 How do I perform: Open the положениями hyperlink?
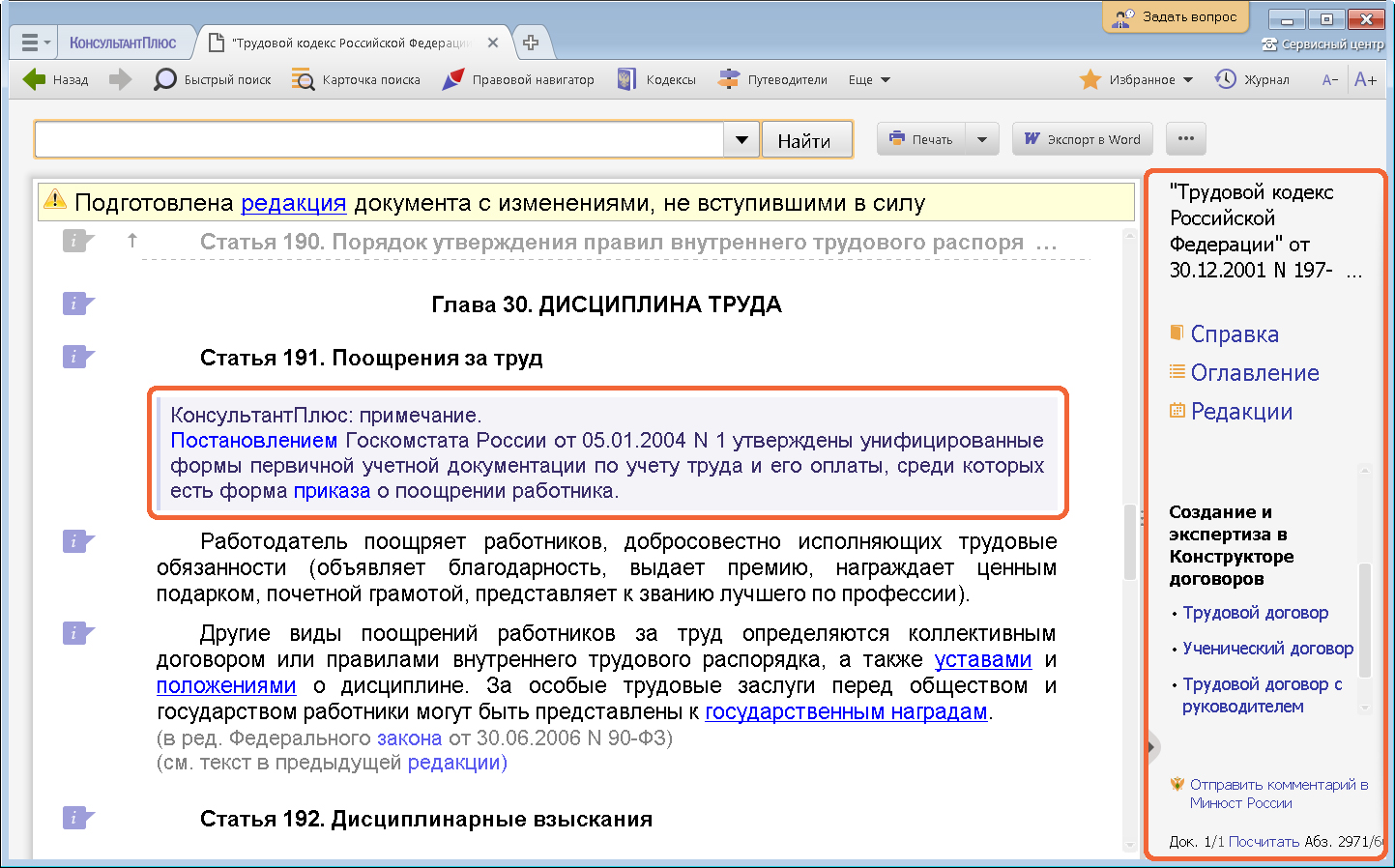click(226, 686)
